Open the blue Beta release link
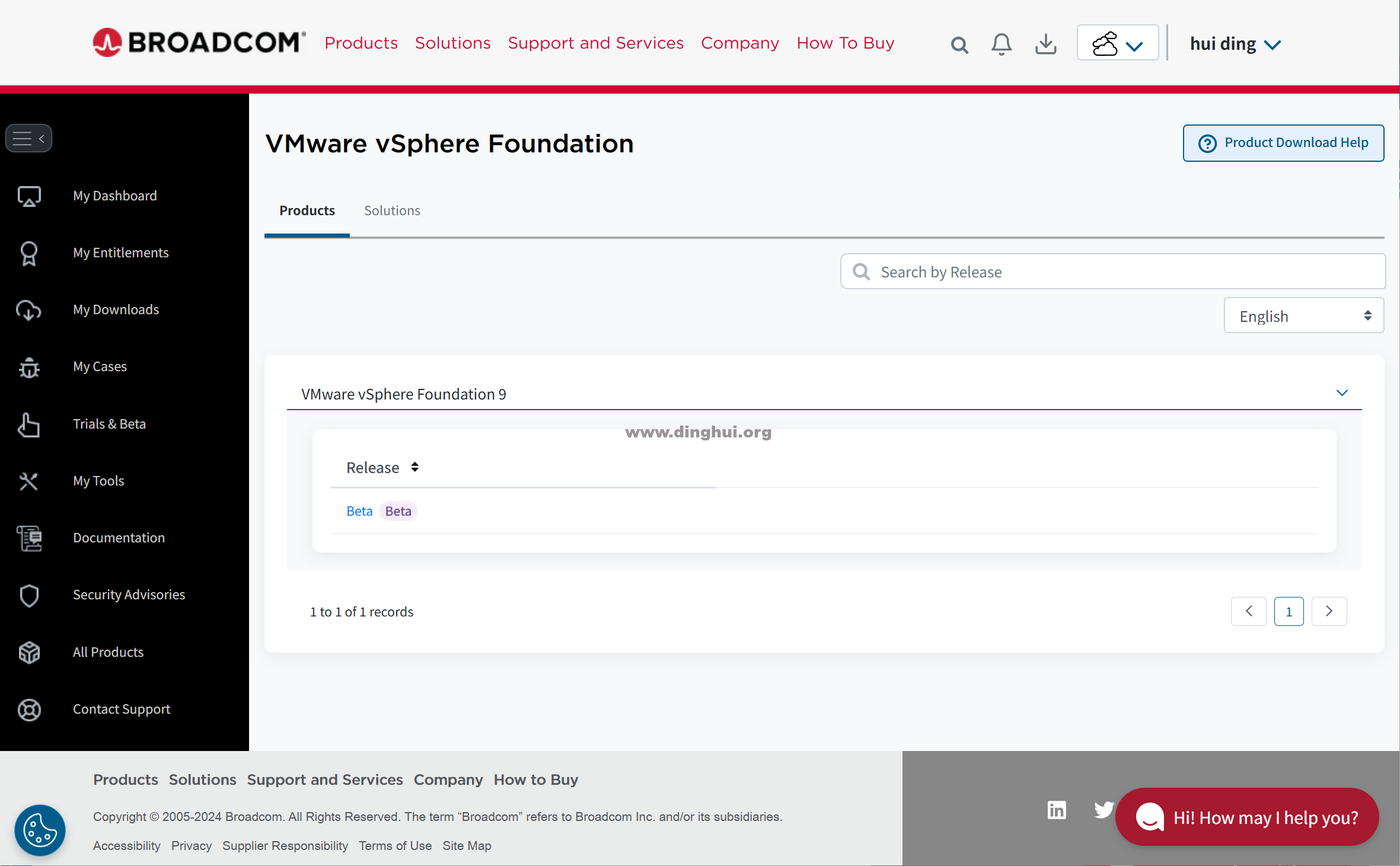The width and height of the screenshot is (1400, 866). click(x=359, y=511)
